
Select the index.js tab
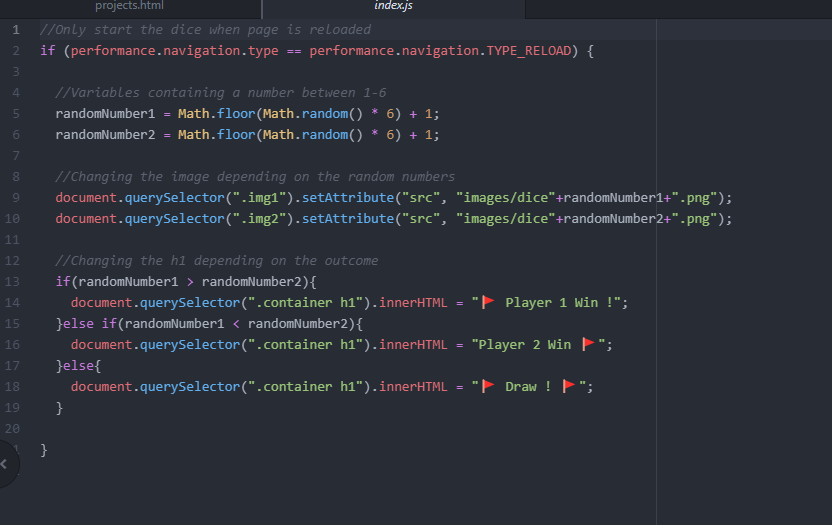393,6
